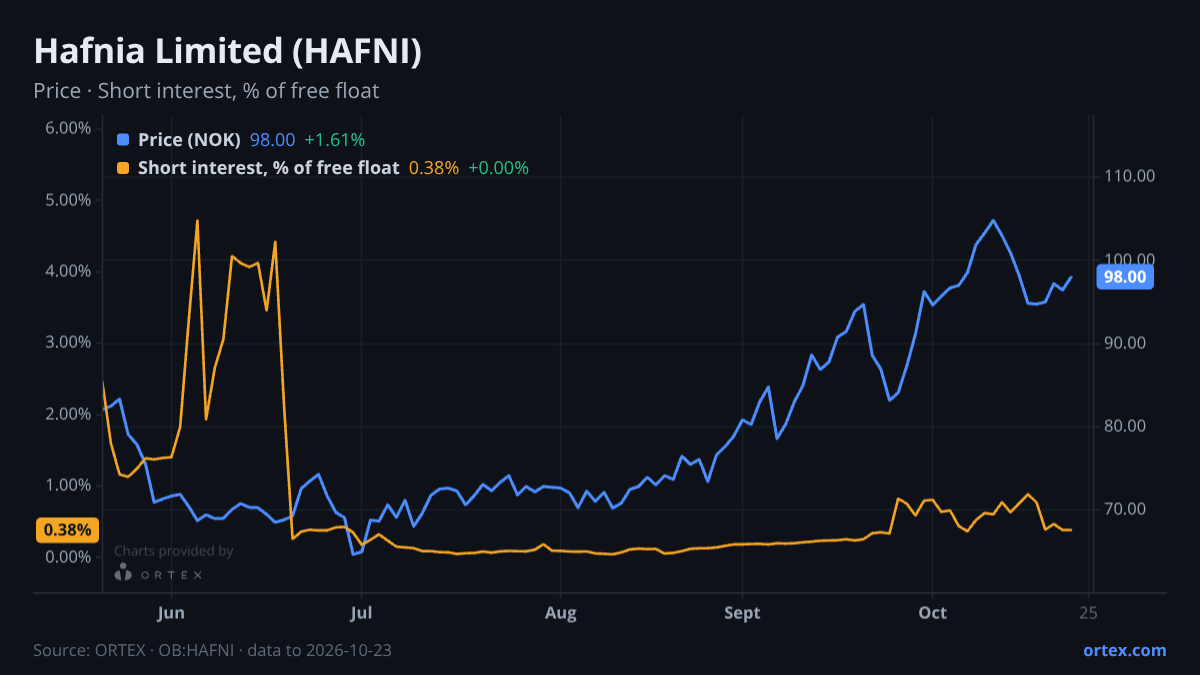Click the Jun label on time axis
Viewport: 1200px width, 675px height.
click(x=171, y=613)
